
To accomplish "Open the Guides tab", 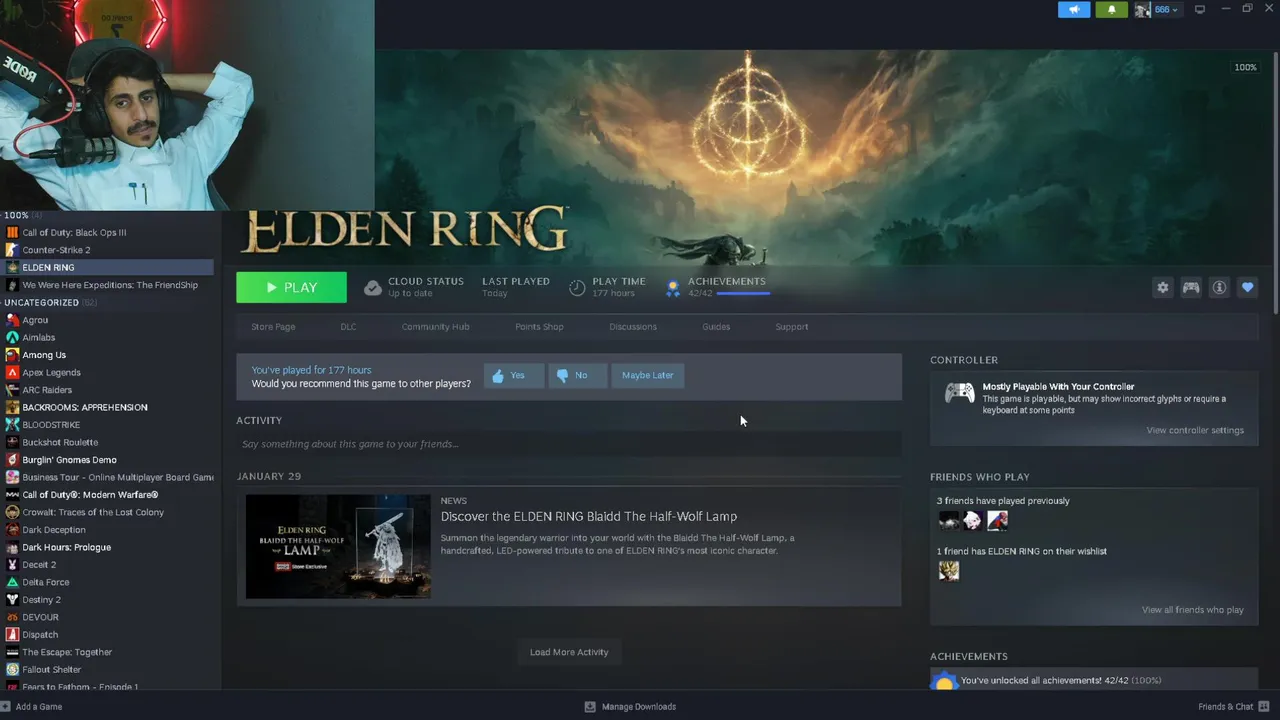I will [x=716, y=327].
